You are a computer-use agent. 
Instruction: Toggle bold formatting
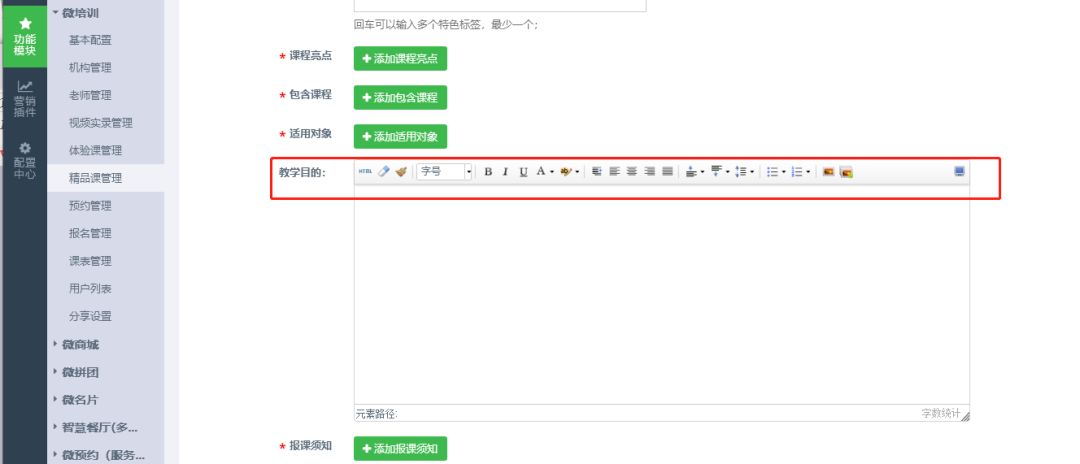pos(488,171)
